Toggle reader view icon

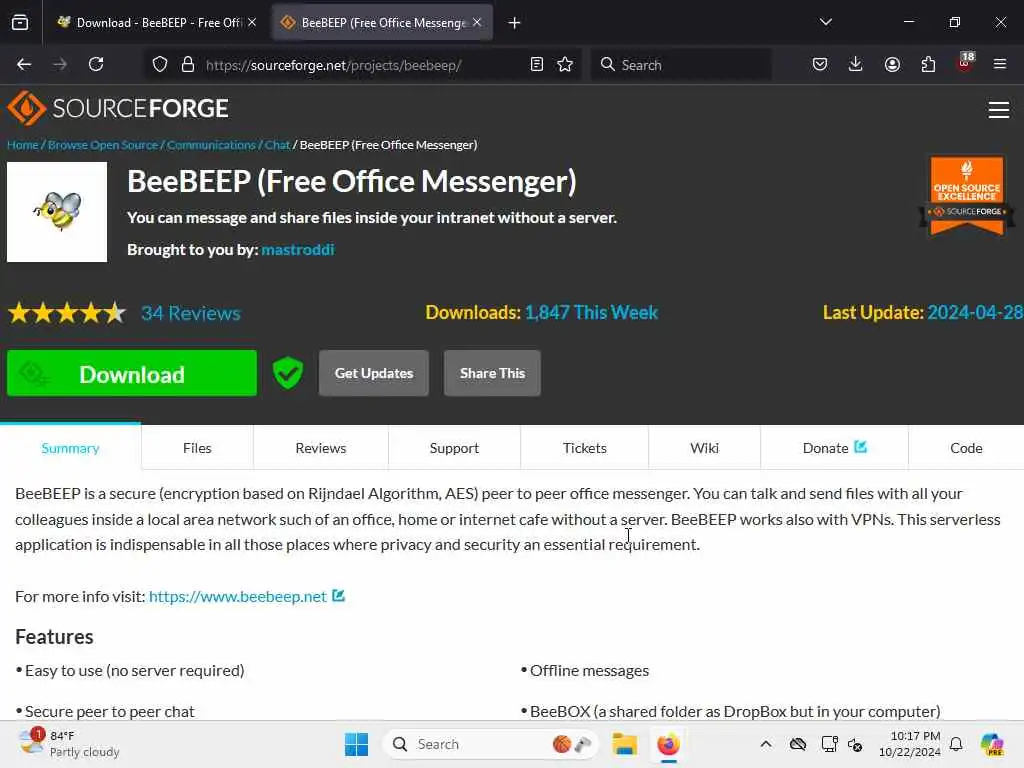click(x=537, y=64)
